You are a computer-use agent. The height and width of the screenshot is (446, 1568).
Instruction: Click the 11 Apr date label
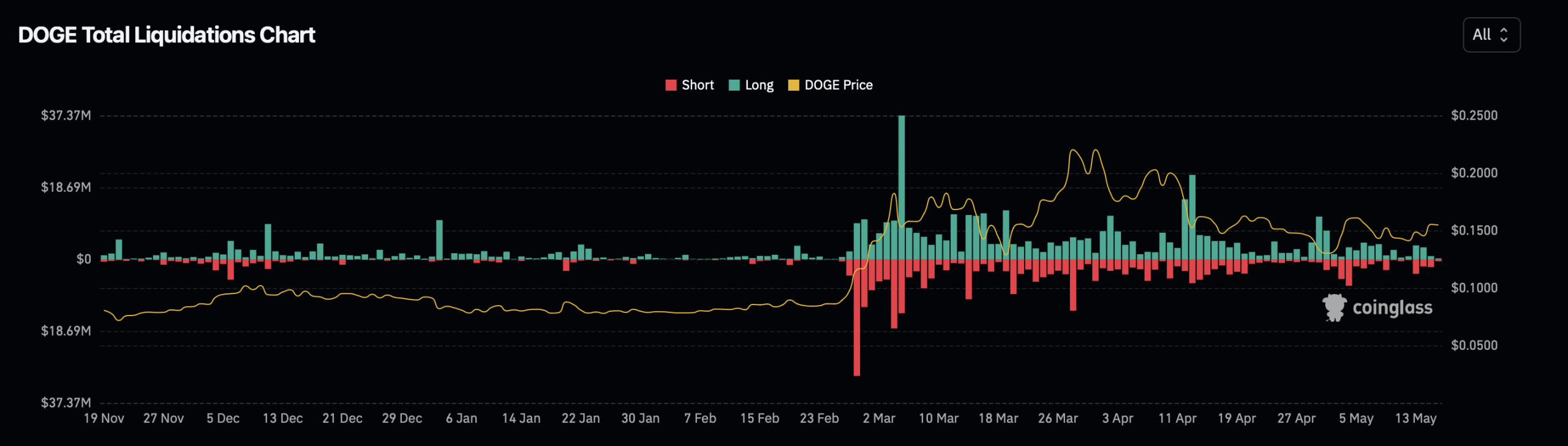[1177, 418]
